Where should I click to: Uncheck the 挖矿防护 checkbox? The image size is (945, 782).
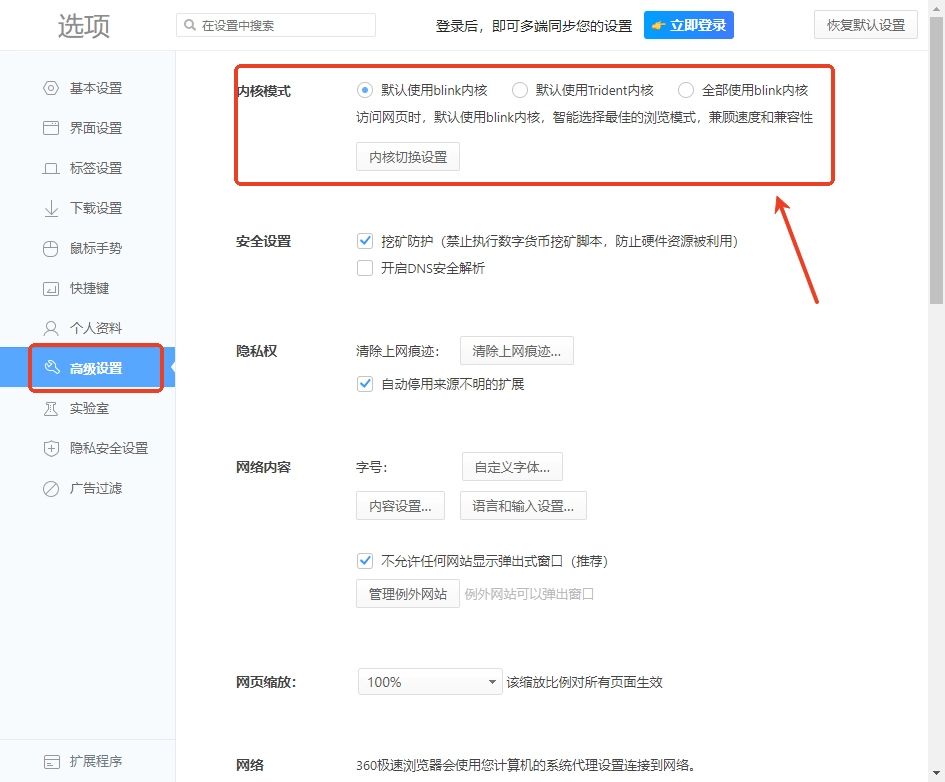pos(365,241)
